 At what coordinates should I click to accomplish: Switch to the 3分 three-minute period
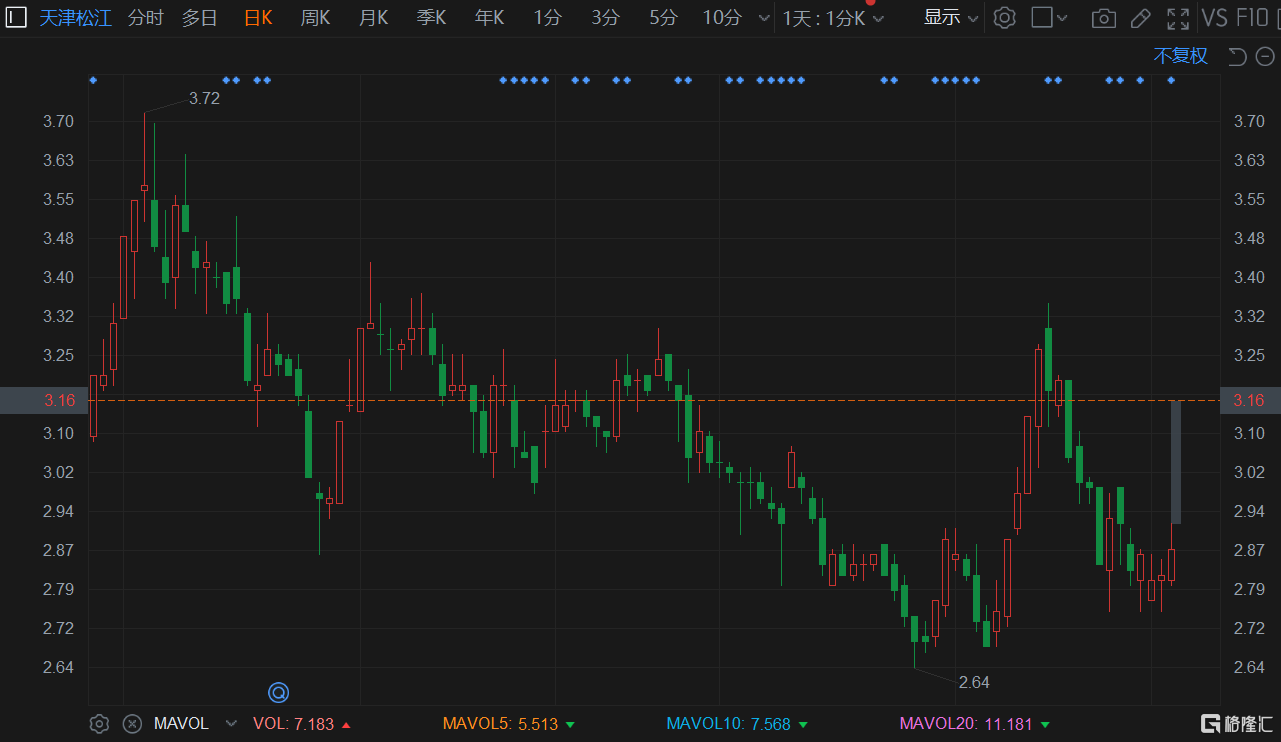(605, 18)
